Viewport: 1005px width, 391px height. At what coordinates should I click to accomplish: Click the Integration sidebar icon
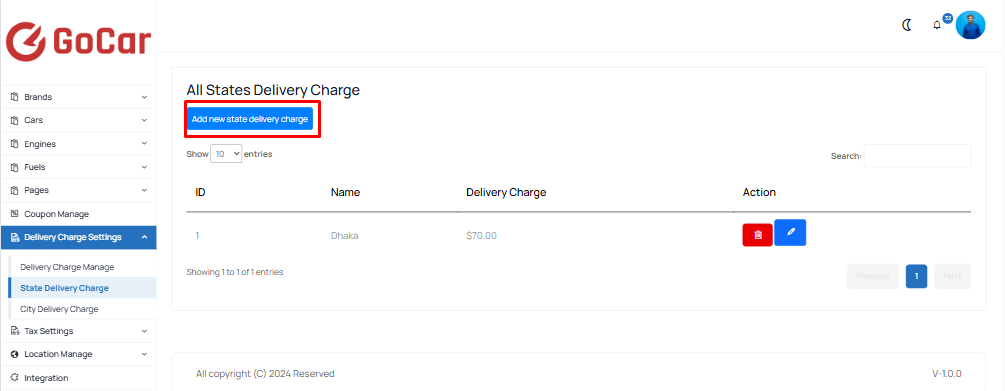(15, 378)
